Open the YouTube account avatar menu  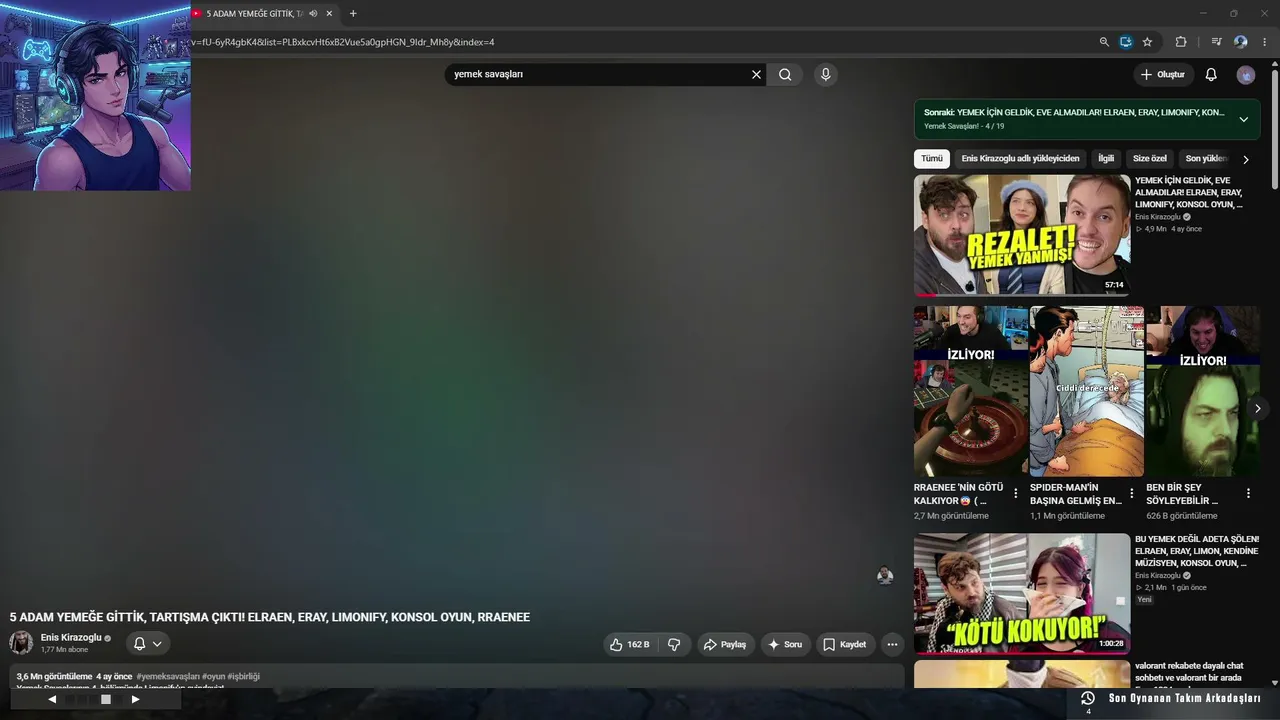coord(1245,75)
